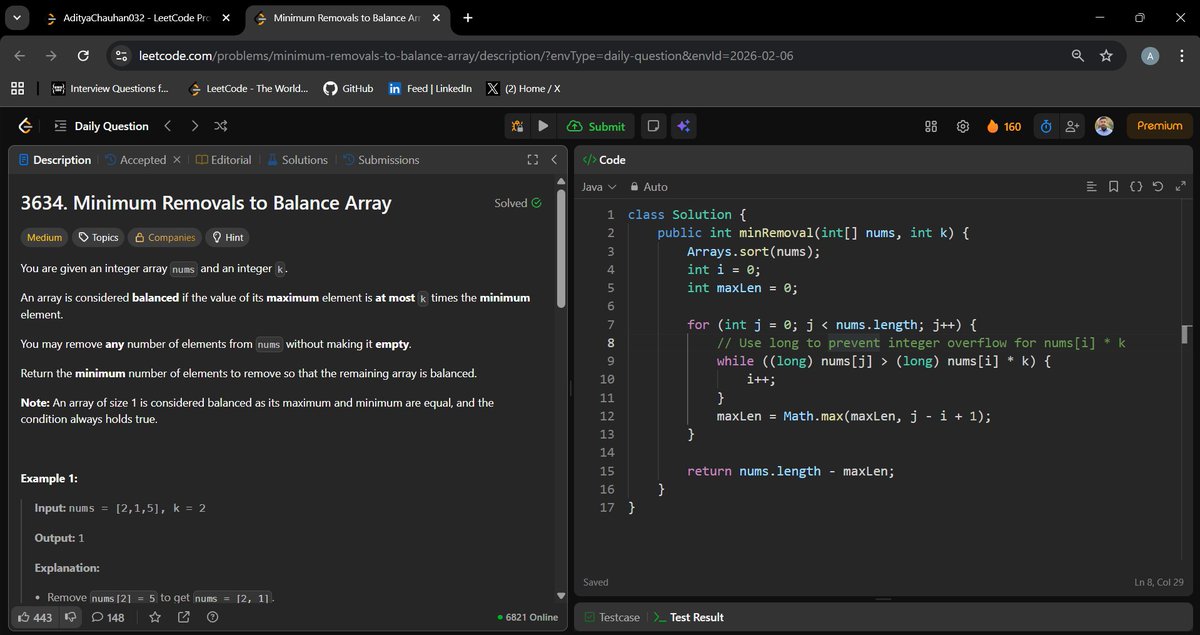Click the debug code bug icon
The height and width of the screenshot is (635, 1200).
pyautogui.click(x=517, y=126)
